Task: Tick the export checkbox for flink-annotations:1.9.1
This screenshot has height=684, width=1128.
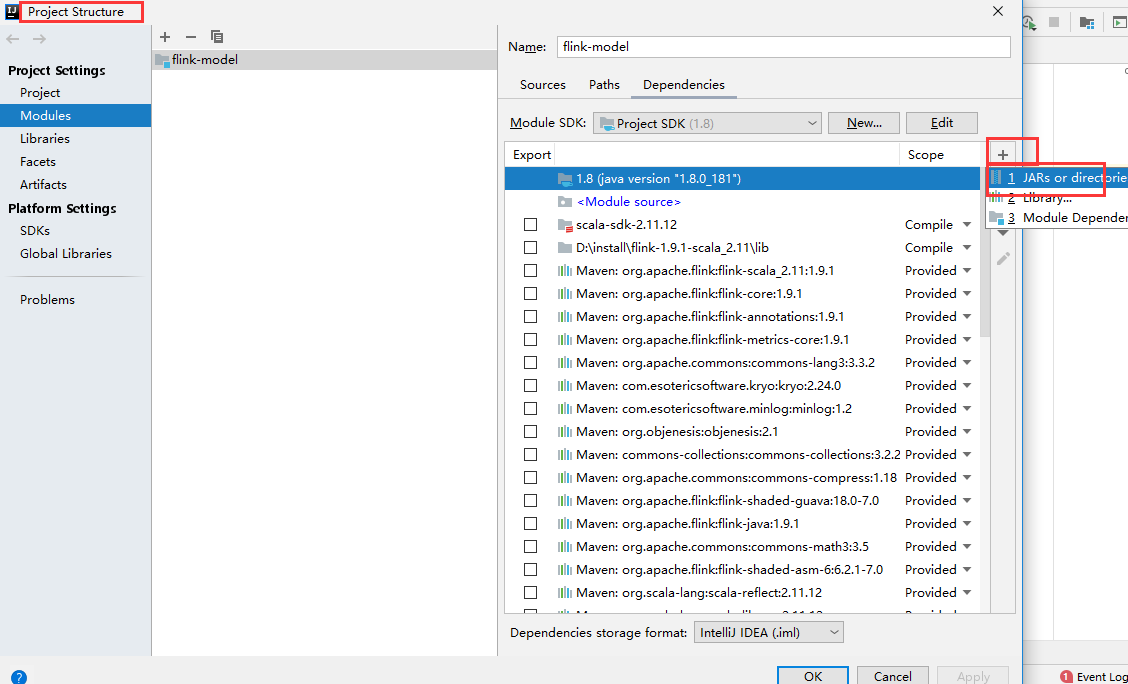Action: [531, 316]
